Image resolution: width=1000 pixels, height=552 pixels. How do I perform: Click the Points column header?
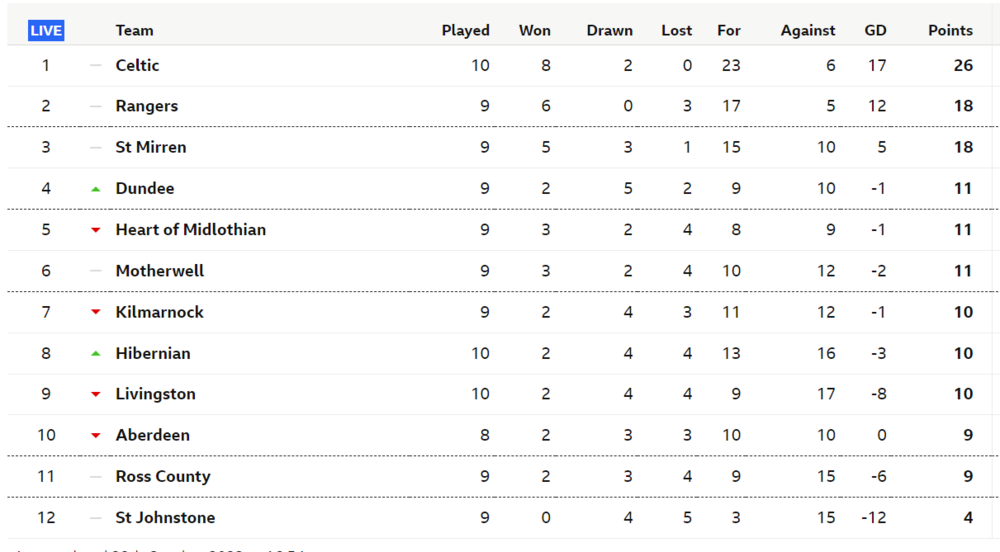tap(950, 31)
